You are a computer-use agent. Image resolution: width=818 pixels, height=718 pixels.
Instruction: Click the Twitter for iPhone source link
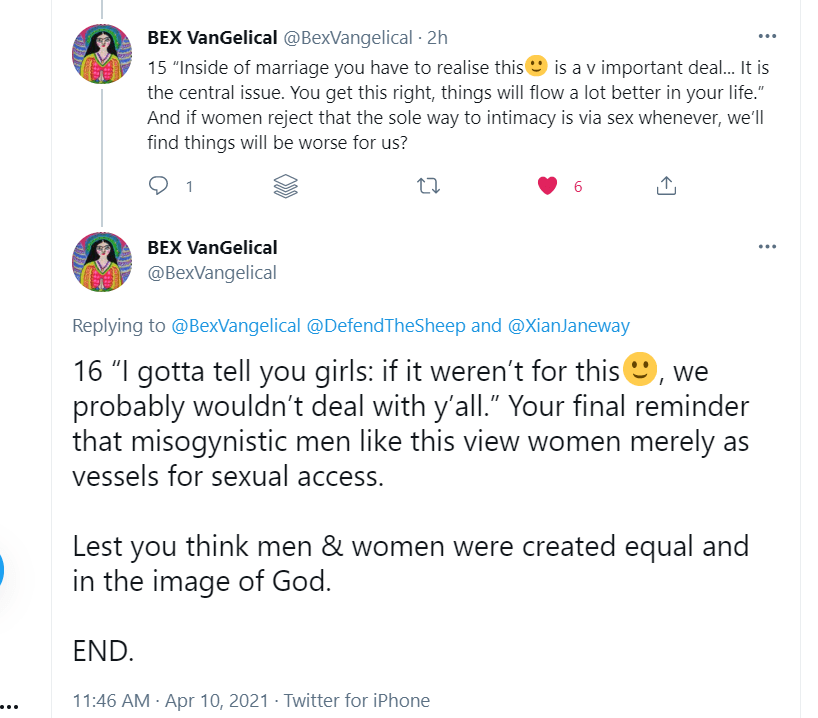[359, 700]
